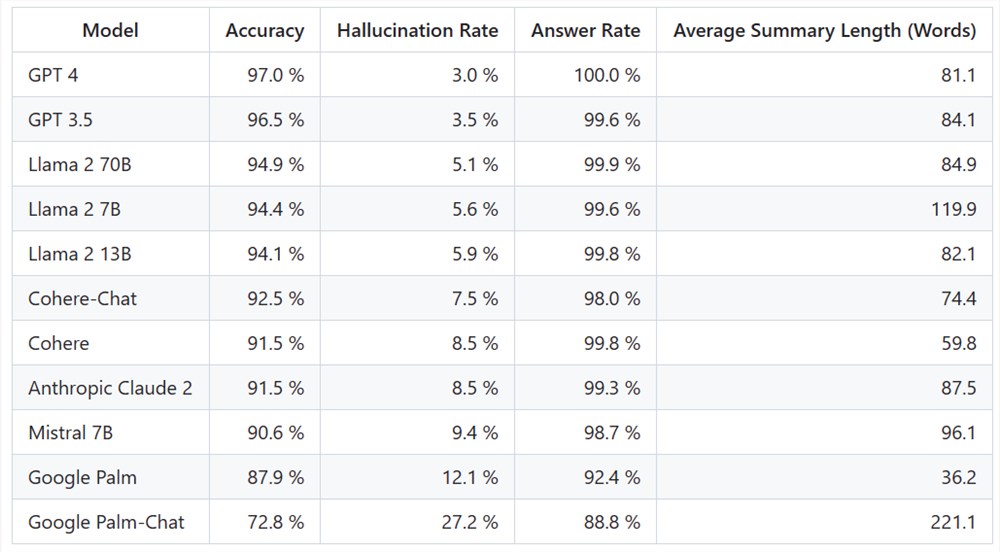The width and height of the screenshot is (1000, 552).
Task: Select the Llama 2 7B model name
Action: point(74,209)
